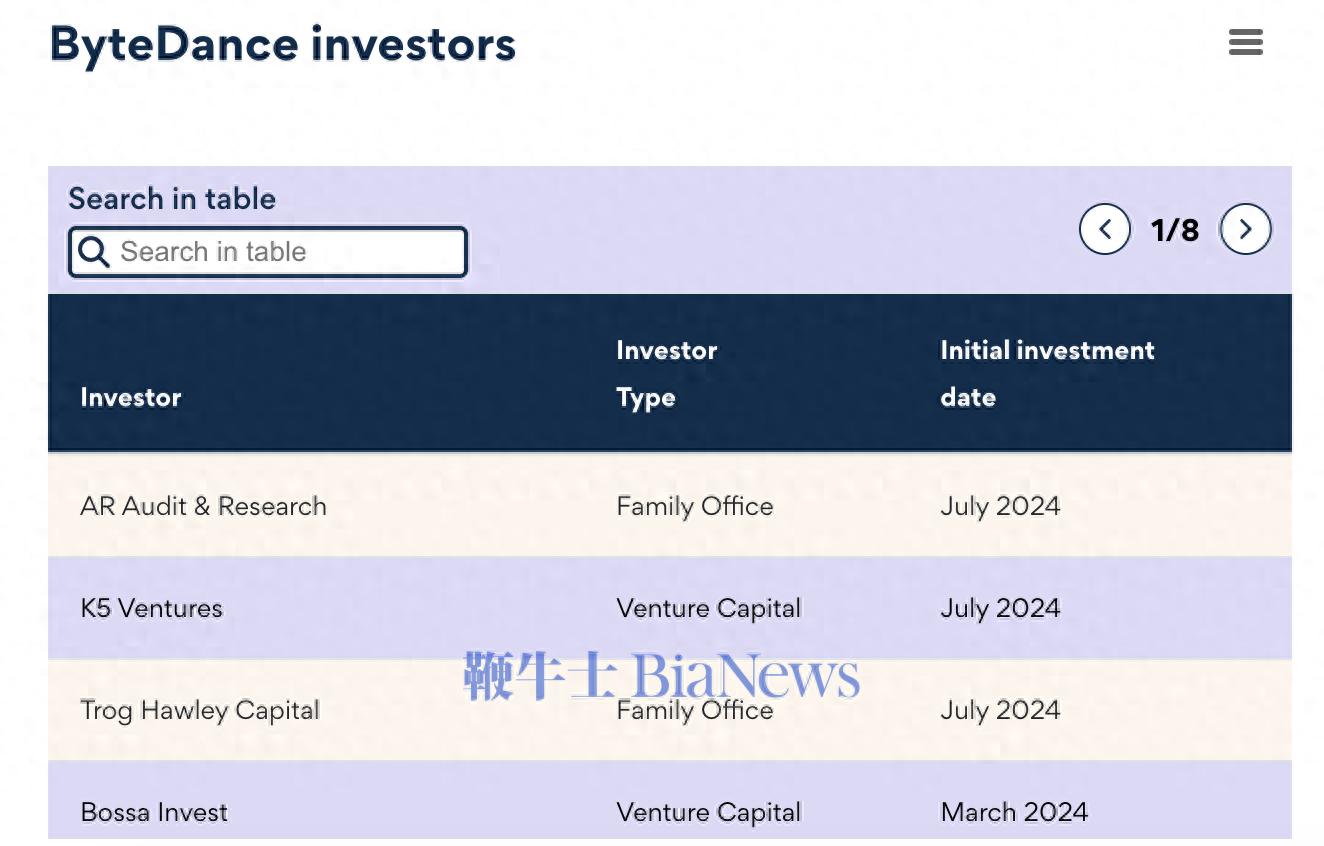
Task: Click July 2024 date for K5 Ventures
Action: pos(1000,608)
